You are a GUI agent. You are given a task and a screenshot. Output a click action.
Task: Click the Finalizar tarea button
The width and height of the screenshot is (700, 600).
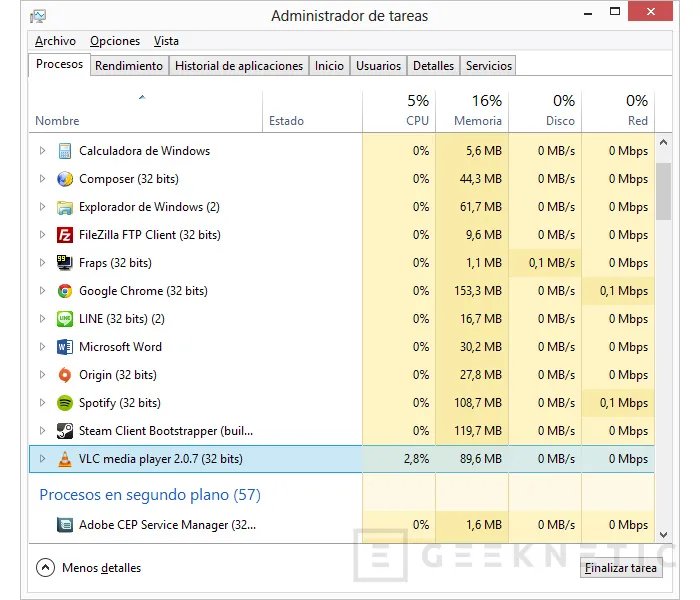[621, 568]
